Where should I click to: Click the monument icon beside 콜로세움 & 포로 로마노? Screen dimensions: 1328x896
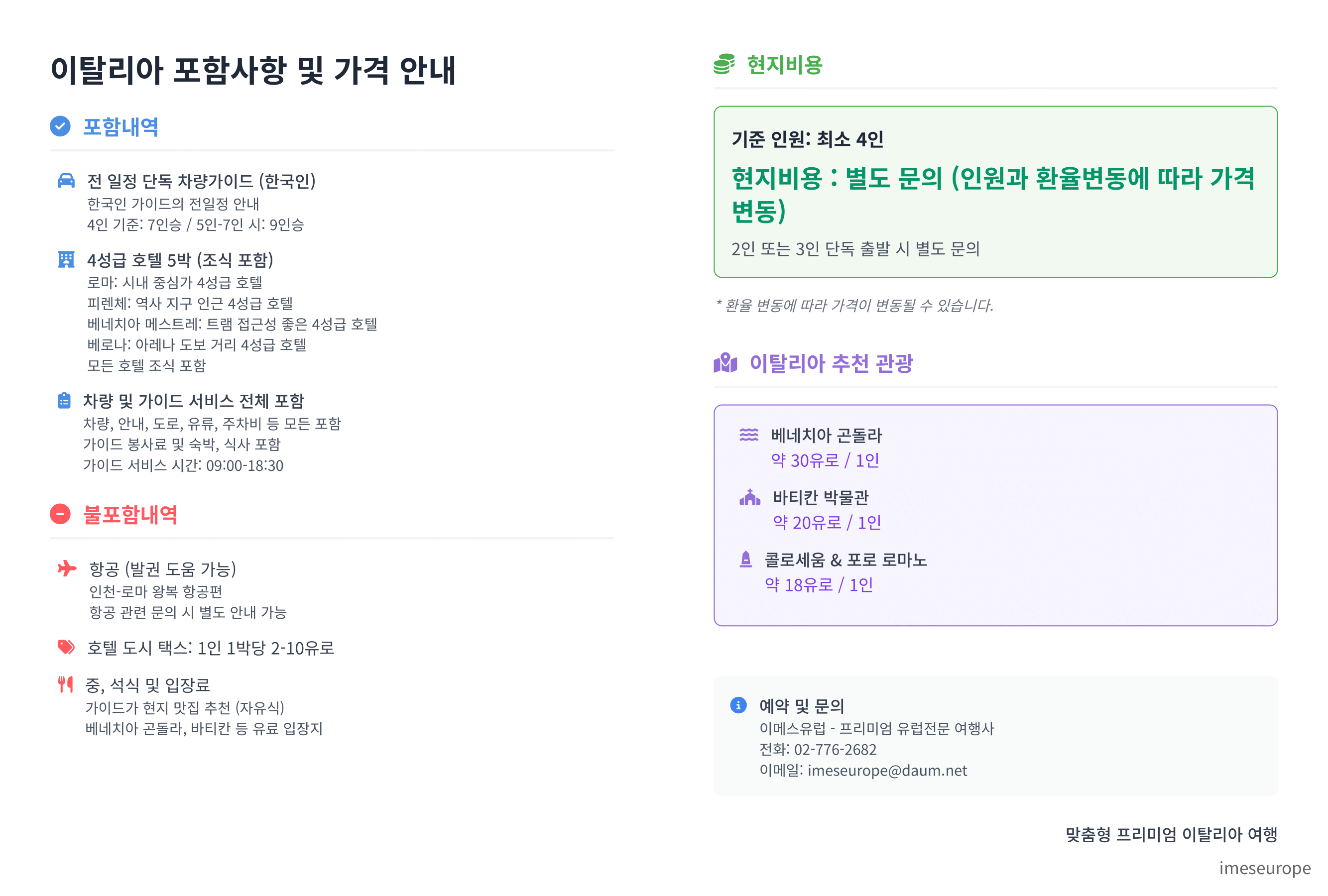[x=746, y=559]
